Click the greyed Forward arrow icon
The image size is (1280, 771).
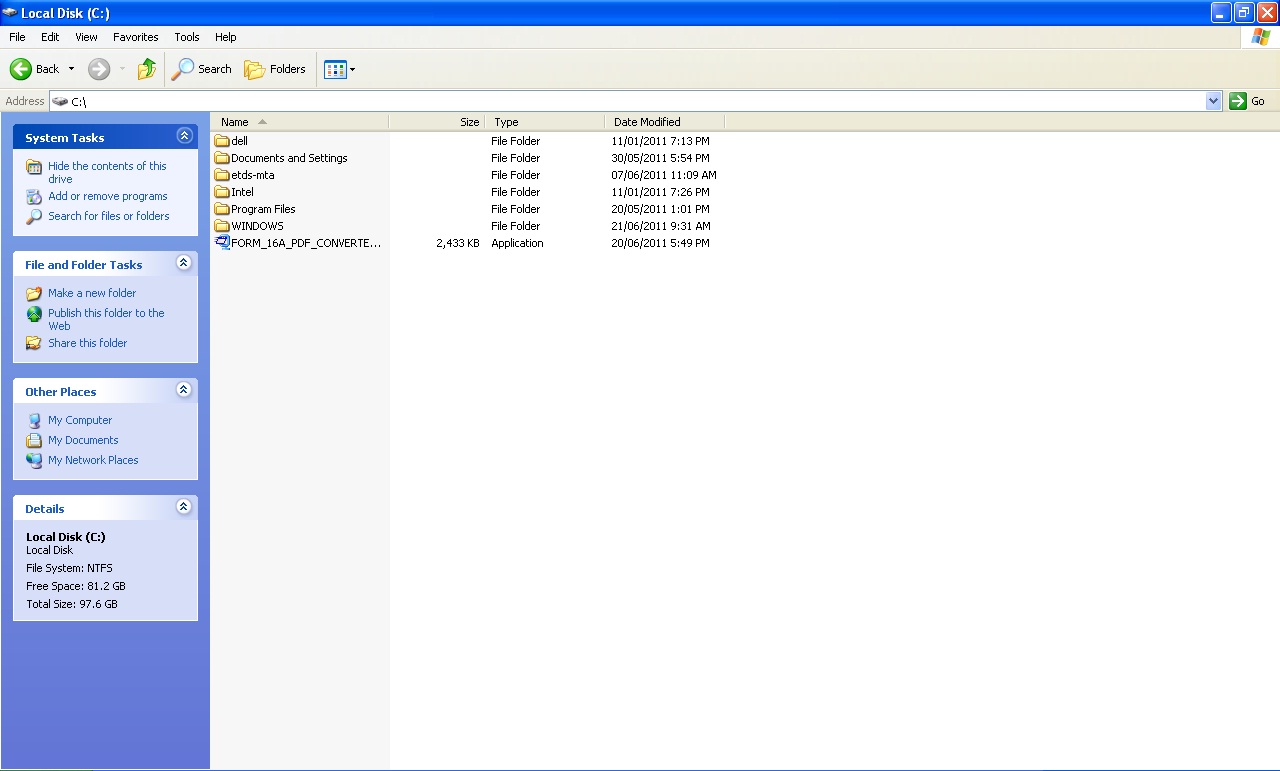click(x=98, y=69)
